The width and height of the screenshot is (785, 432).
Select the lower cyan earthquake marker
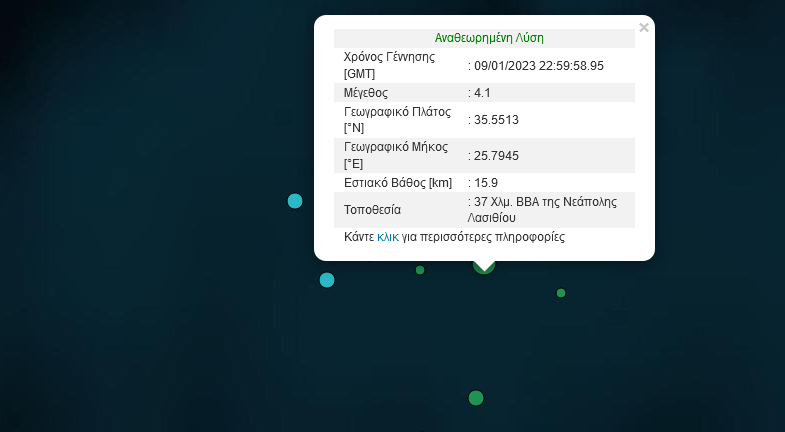327,280
